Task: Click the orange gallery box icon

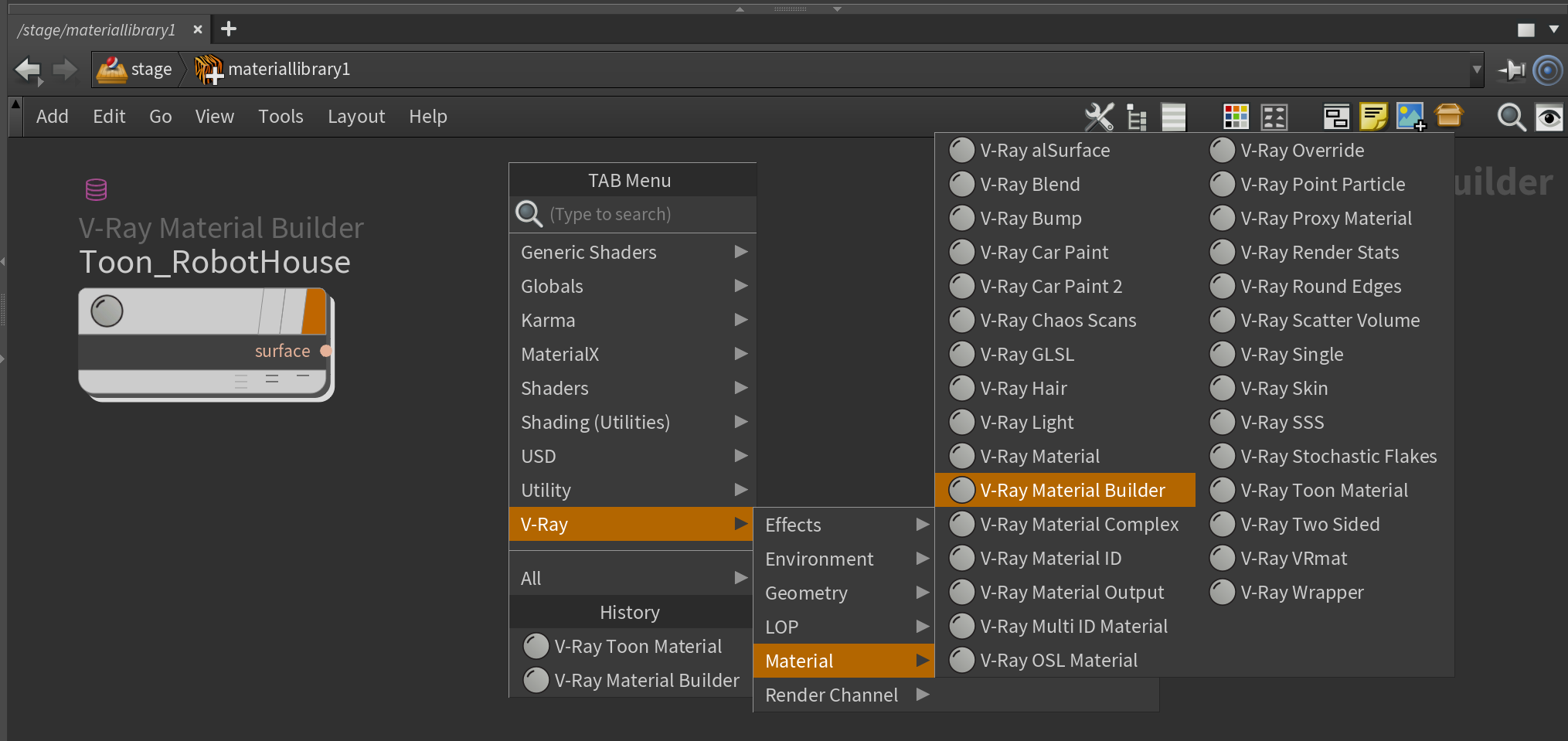Action: point(1449,116)
